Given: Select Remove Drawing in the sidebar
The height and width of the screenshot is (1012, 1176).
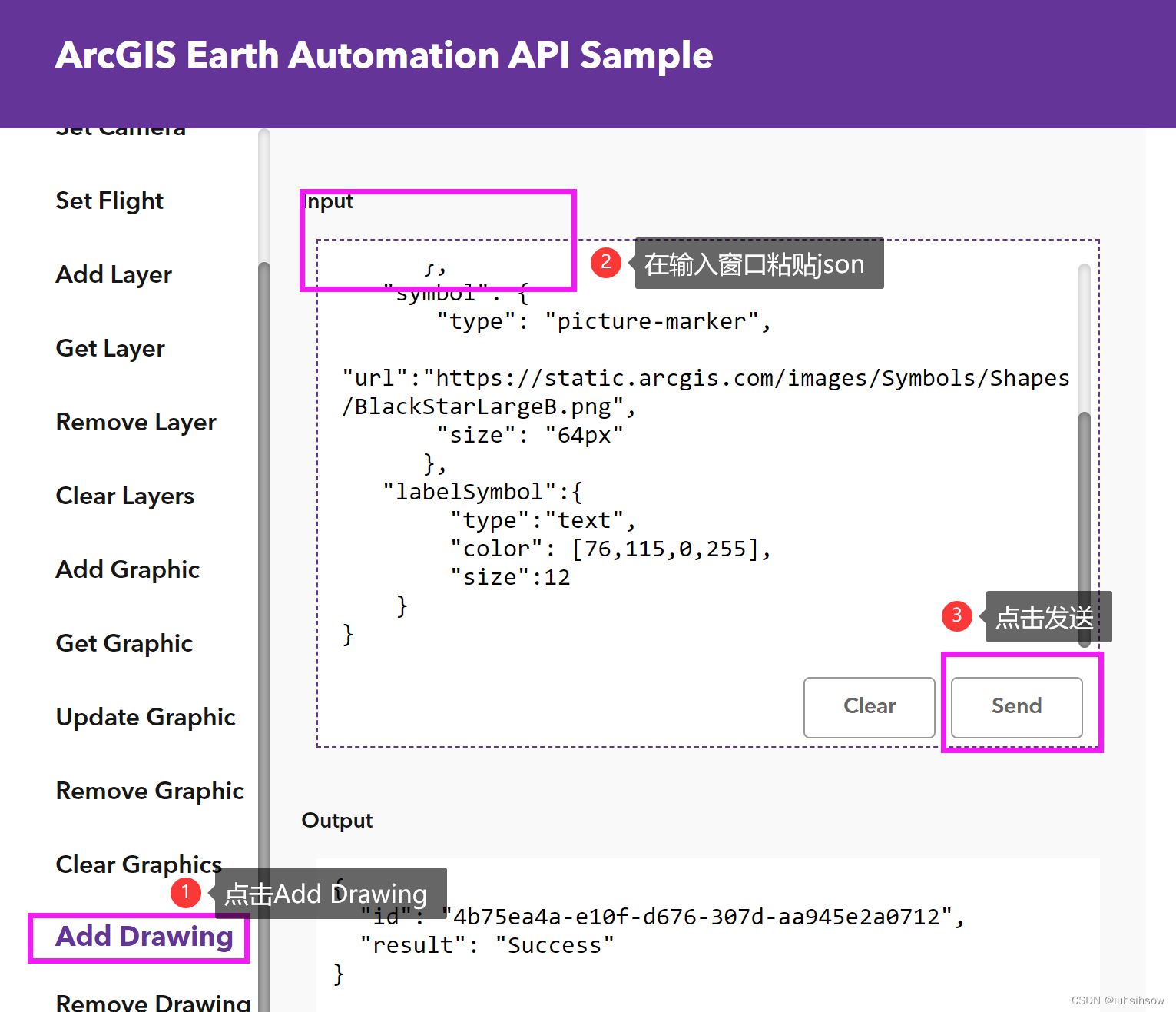Looking at the screenshot, I should coord(154,1002).
